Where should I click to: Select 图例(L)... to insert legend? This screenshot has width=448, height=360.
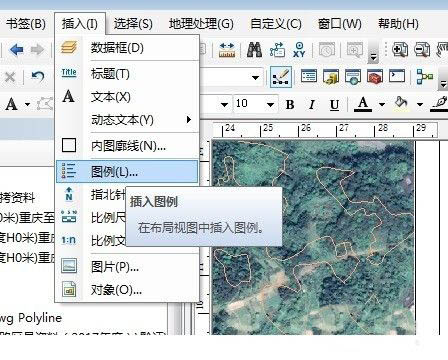click(x=127, y=172)
